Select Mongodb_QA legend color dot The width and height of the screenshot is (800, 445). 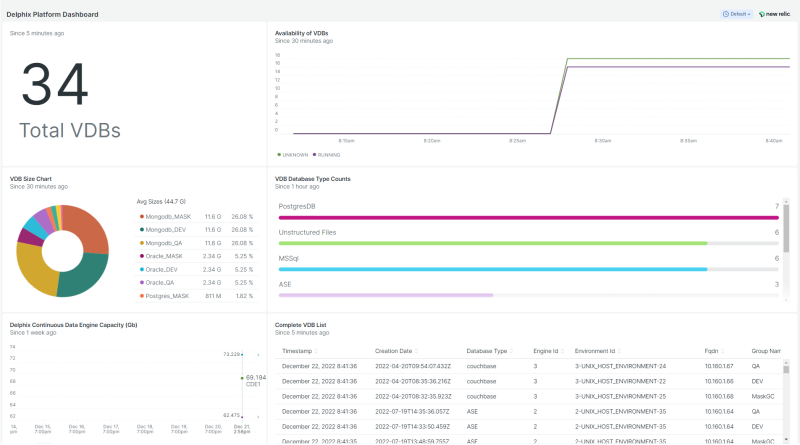click(x=142, y=243)
